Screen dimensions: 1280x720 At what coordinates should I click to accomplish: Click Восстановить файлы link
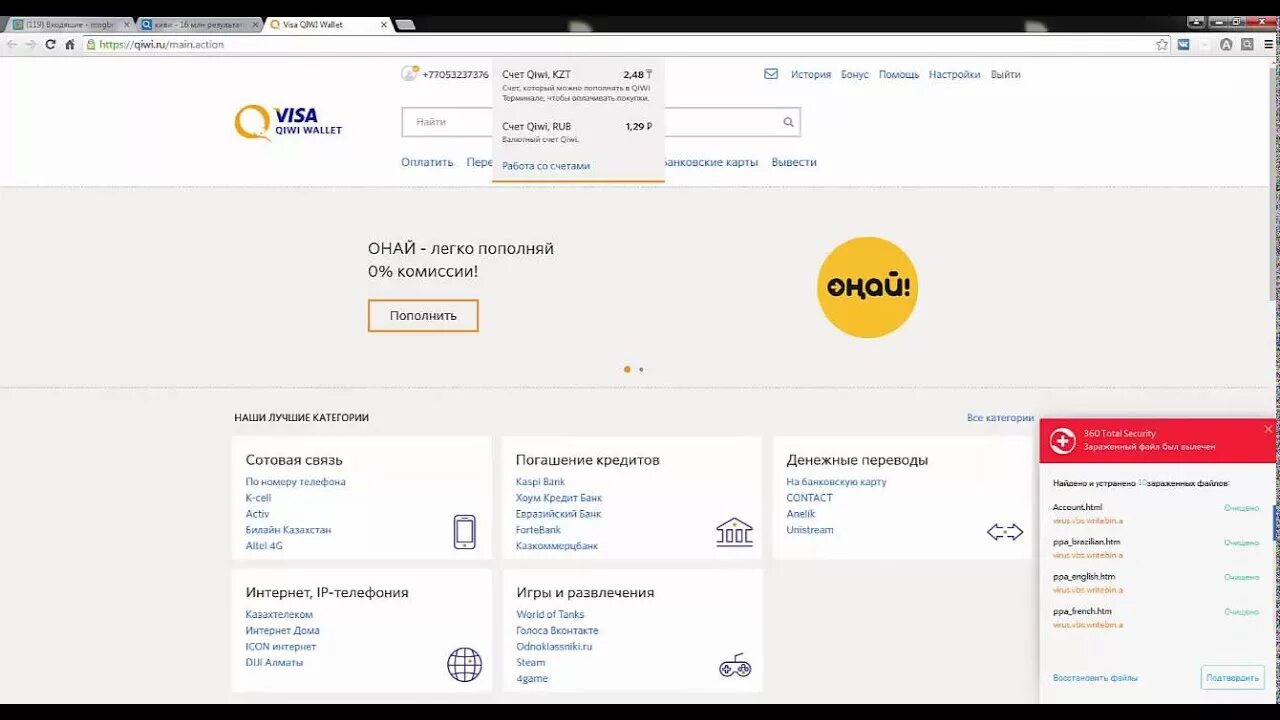tap(1095, 678)
